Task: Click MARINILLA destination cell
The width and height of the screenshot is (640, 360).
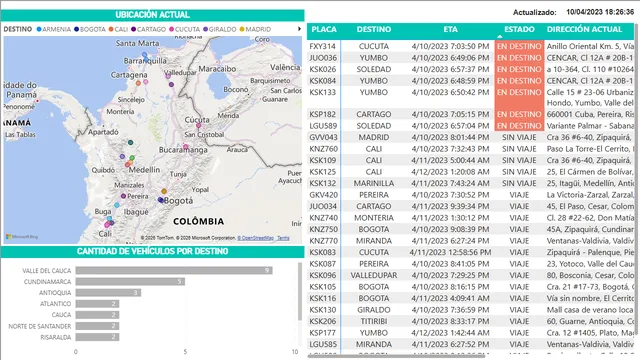Action: coord(373,183)
